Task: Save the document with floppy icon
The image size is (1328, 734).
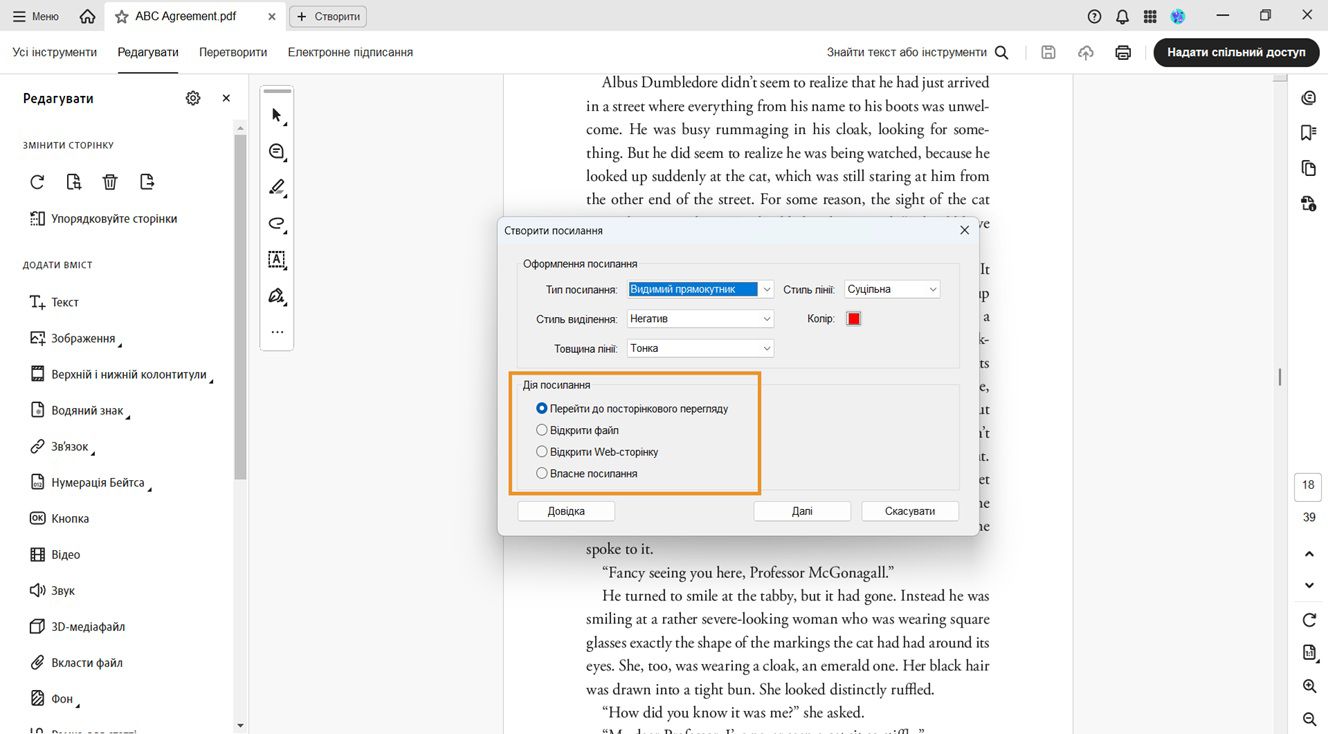Action: pos(1048,52)
